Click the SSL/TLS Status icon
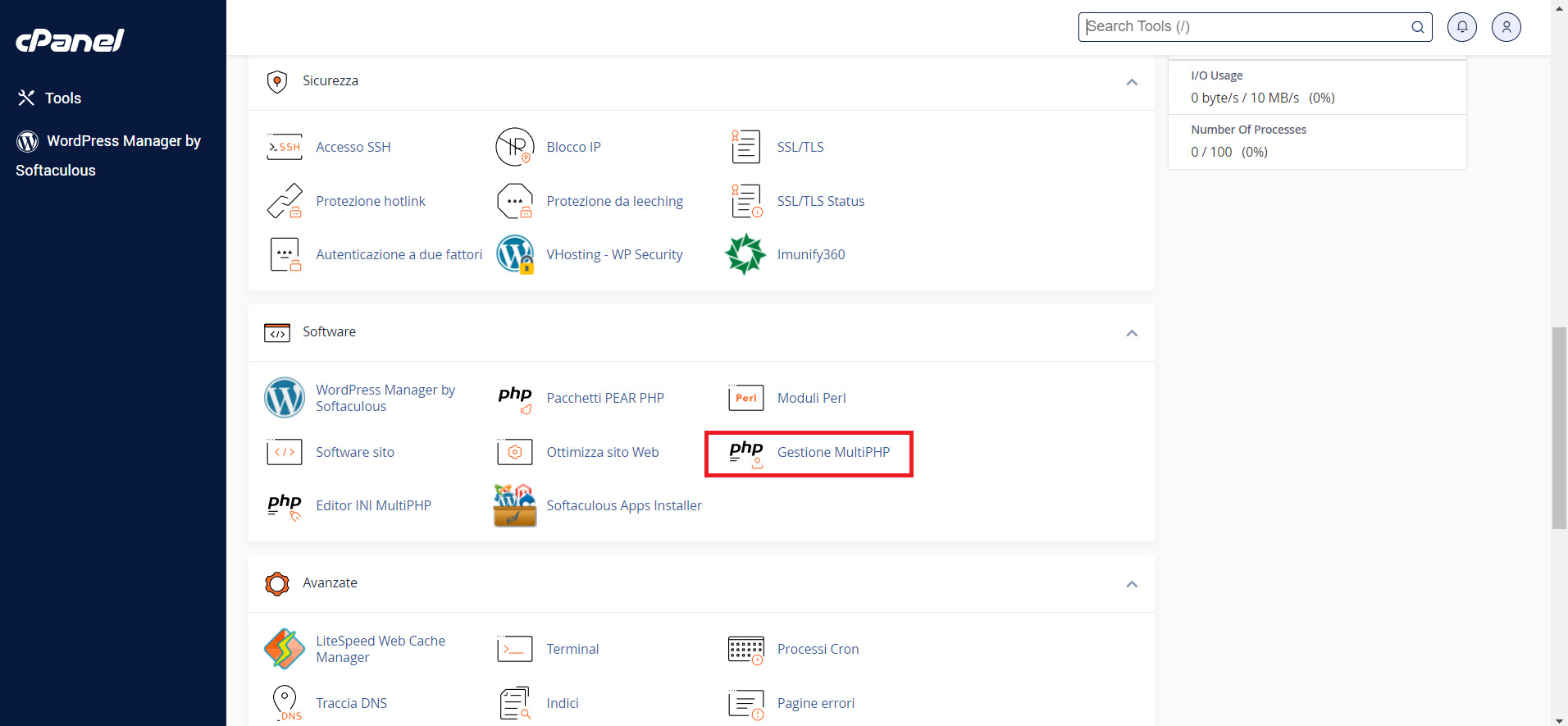The width and height of the screenshot is (1568, 726). 745,201
